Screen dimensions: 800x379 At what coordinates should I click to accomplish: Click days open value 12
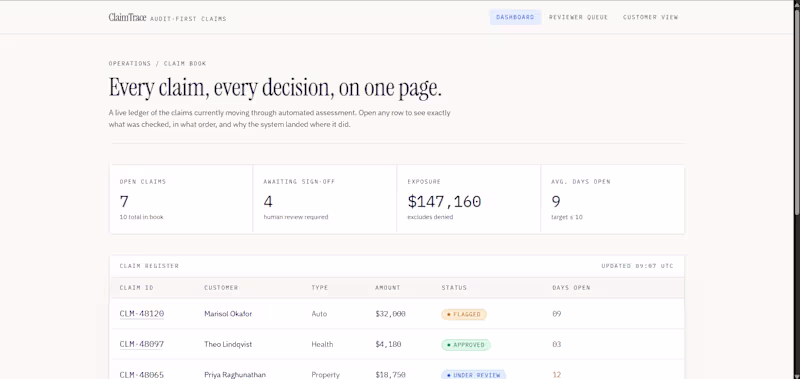click(x=557, y=375)
